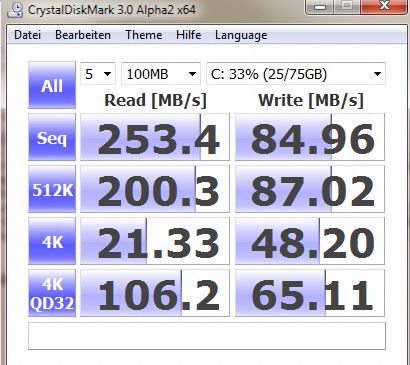Select the Seq write value 84.96
Viewport: 410px width, 365px height.
click(x=310, y=137)
